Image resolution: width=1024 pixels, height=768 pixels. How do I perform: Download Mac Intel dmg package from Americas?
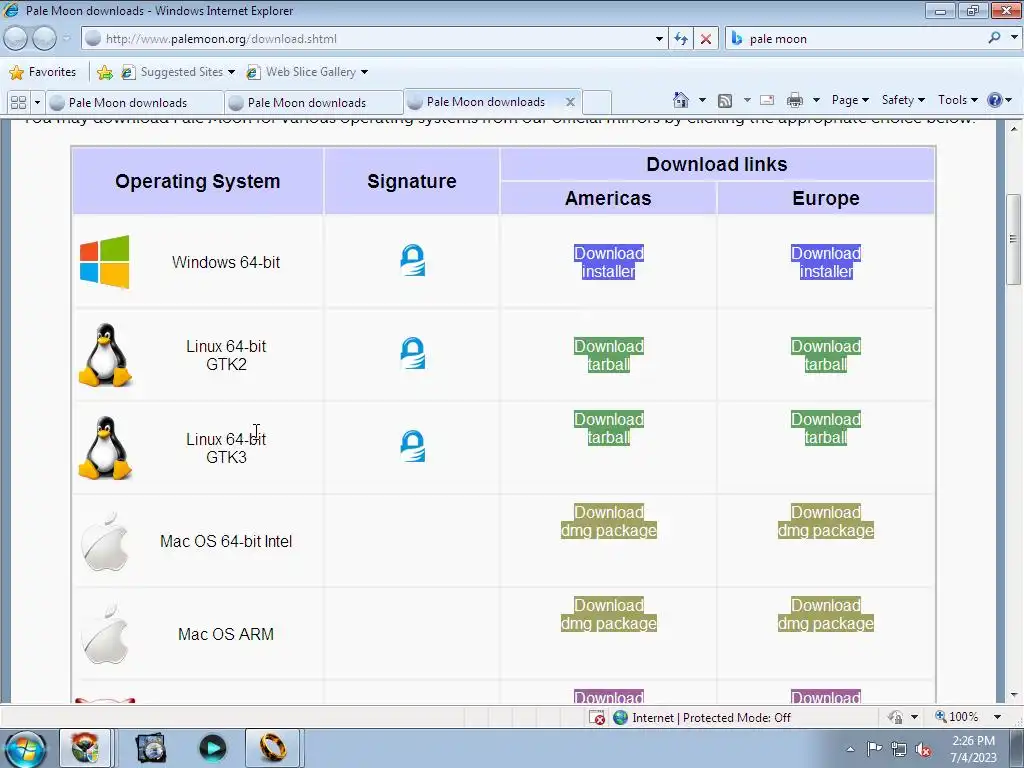[609, 521]
